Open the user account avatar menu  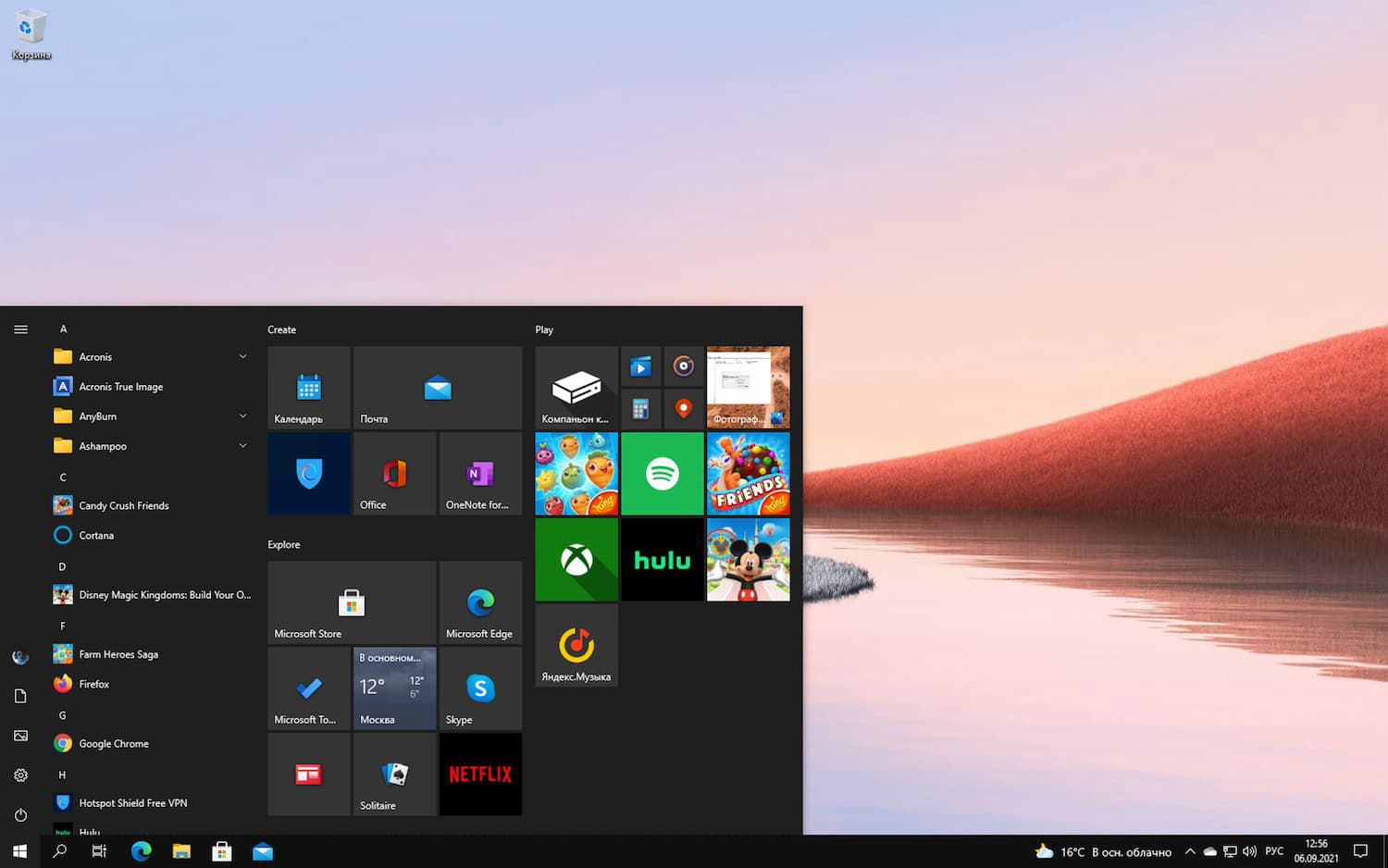[x=20, y=657]
